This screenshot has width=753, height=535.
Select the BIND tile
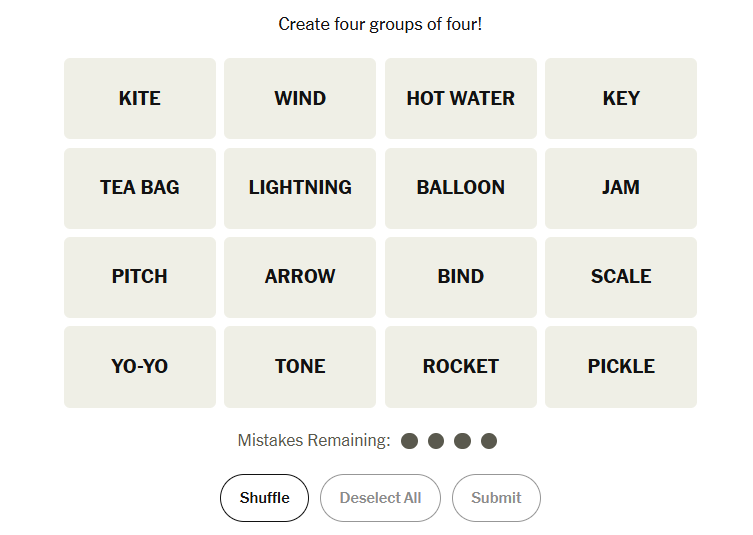(x=460, y=277)
